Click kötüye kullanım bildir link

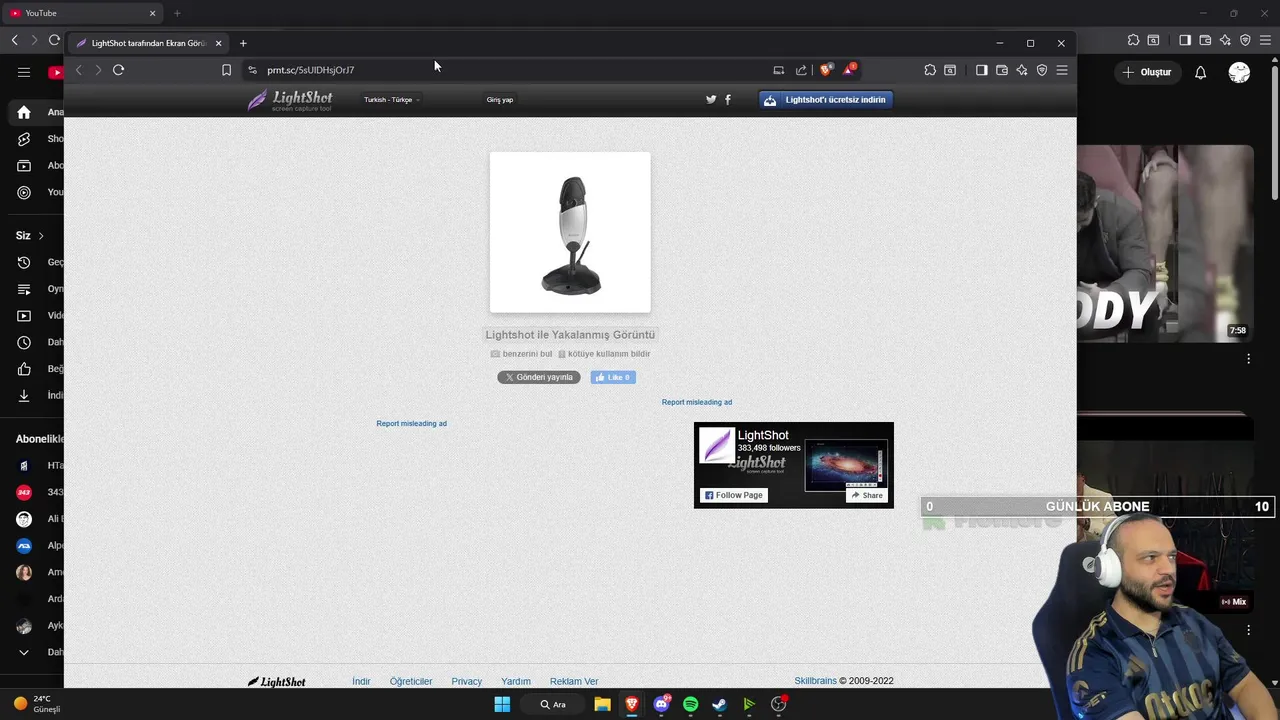pyautogui.click(x=604, y=354)
